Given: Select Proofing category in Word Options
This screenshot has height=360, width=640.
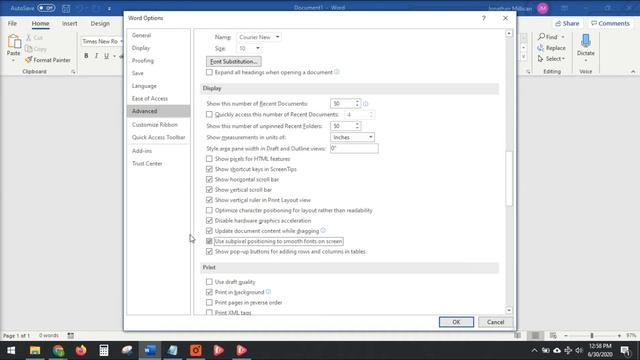Looking at the screenshot, I should pos(158,61).
